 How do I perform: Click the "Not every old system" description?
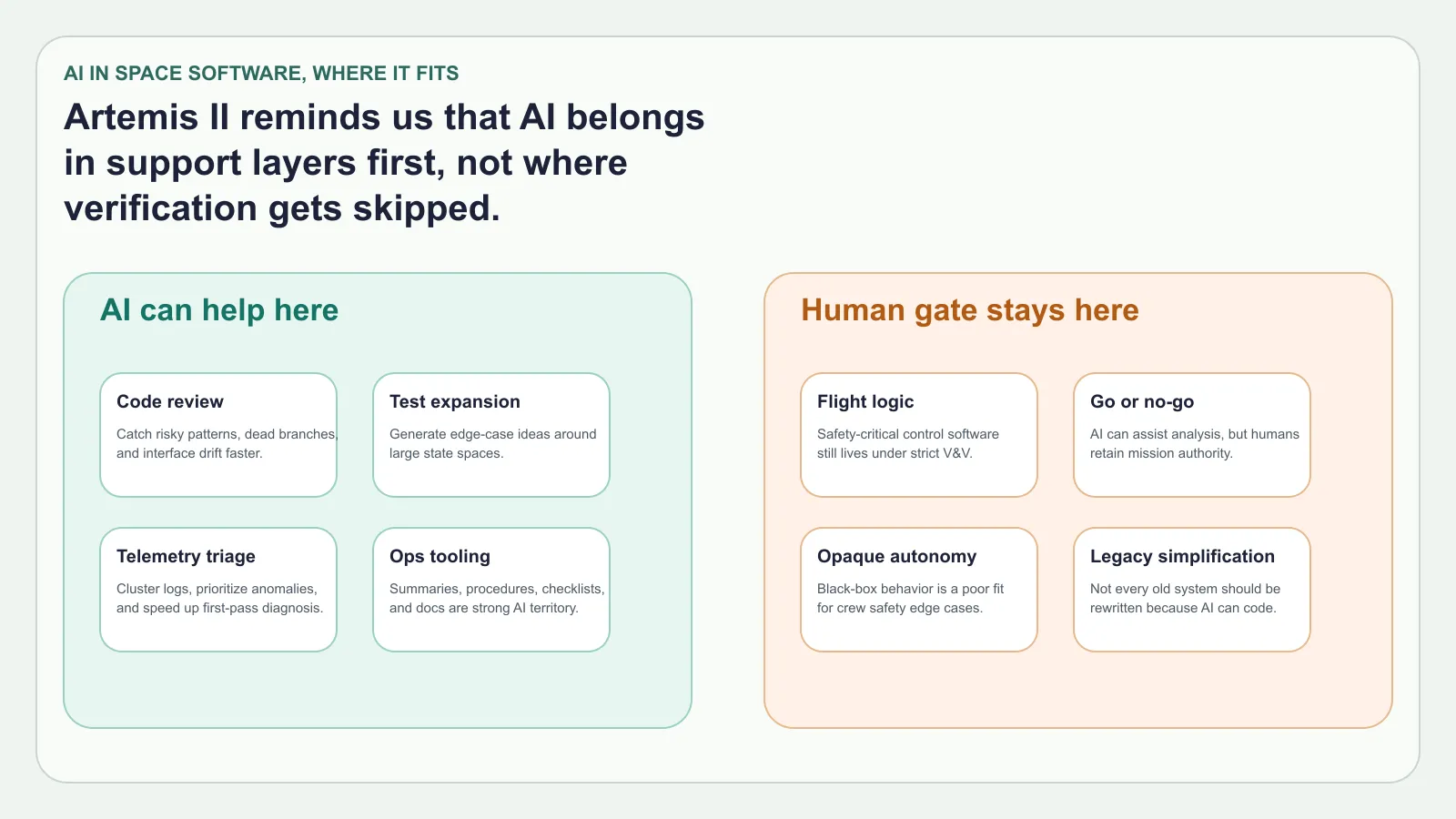coord(1185,599)
